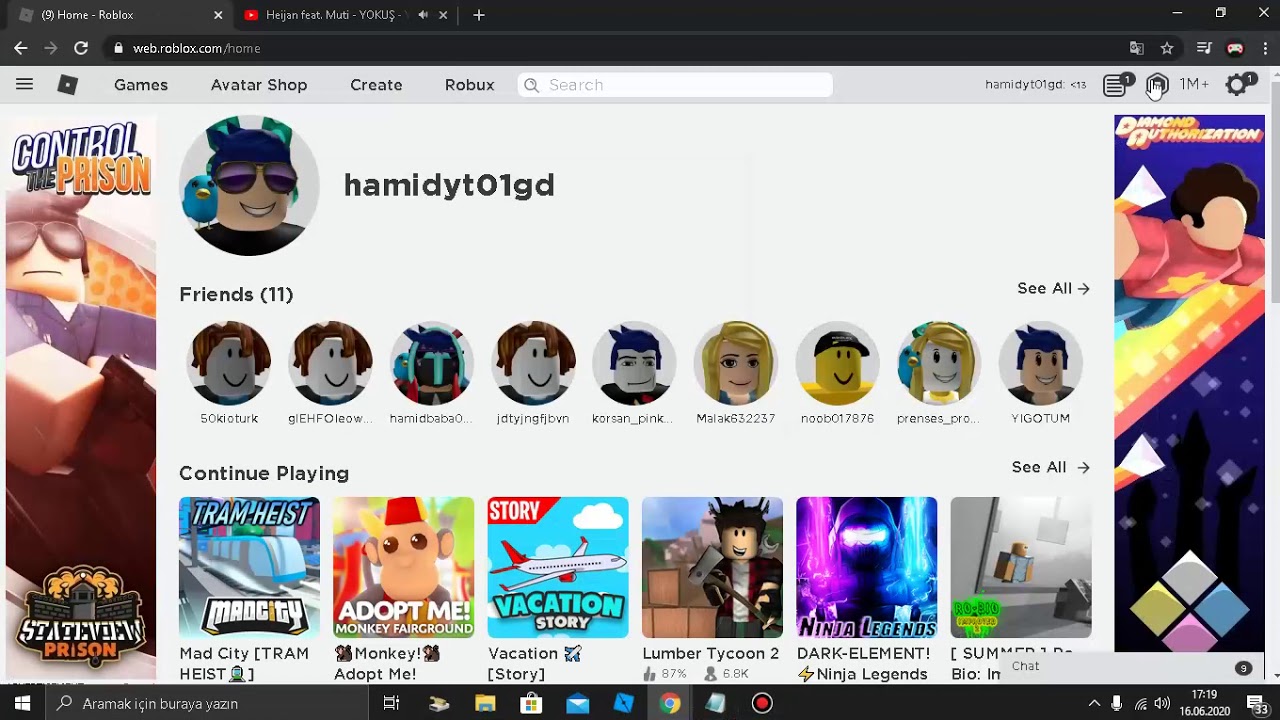Open the Create menu item
The image size is (1280, 720).
(376, 85)
